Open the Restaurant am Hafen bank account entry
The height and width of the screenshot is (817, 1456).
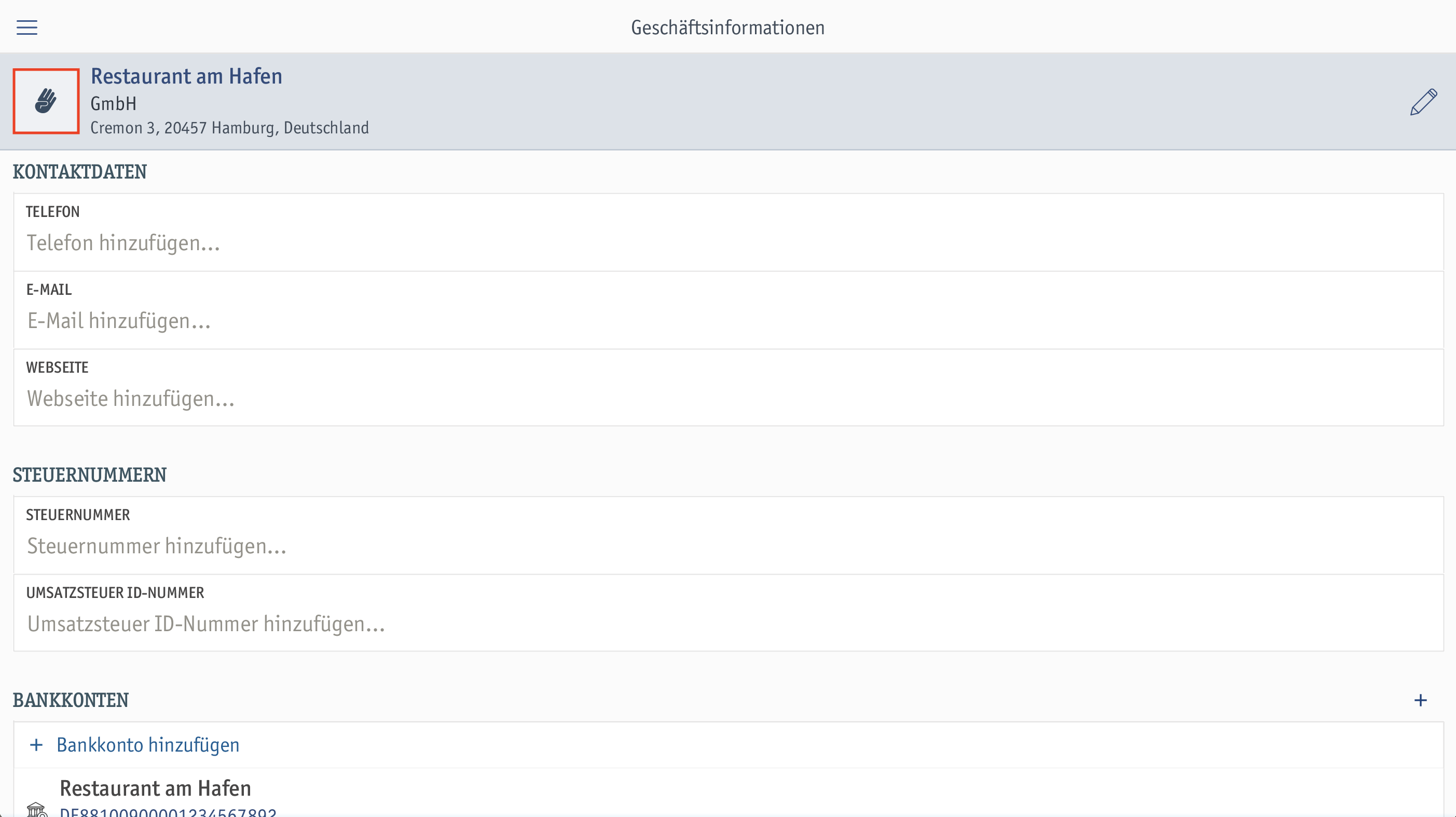point(729,793)
